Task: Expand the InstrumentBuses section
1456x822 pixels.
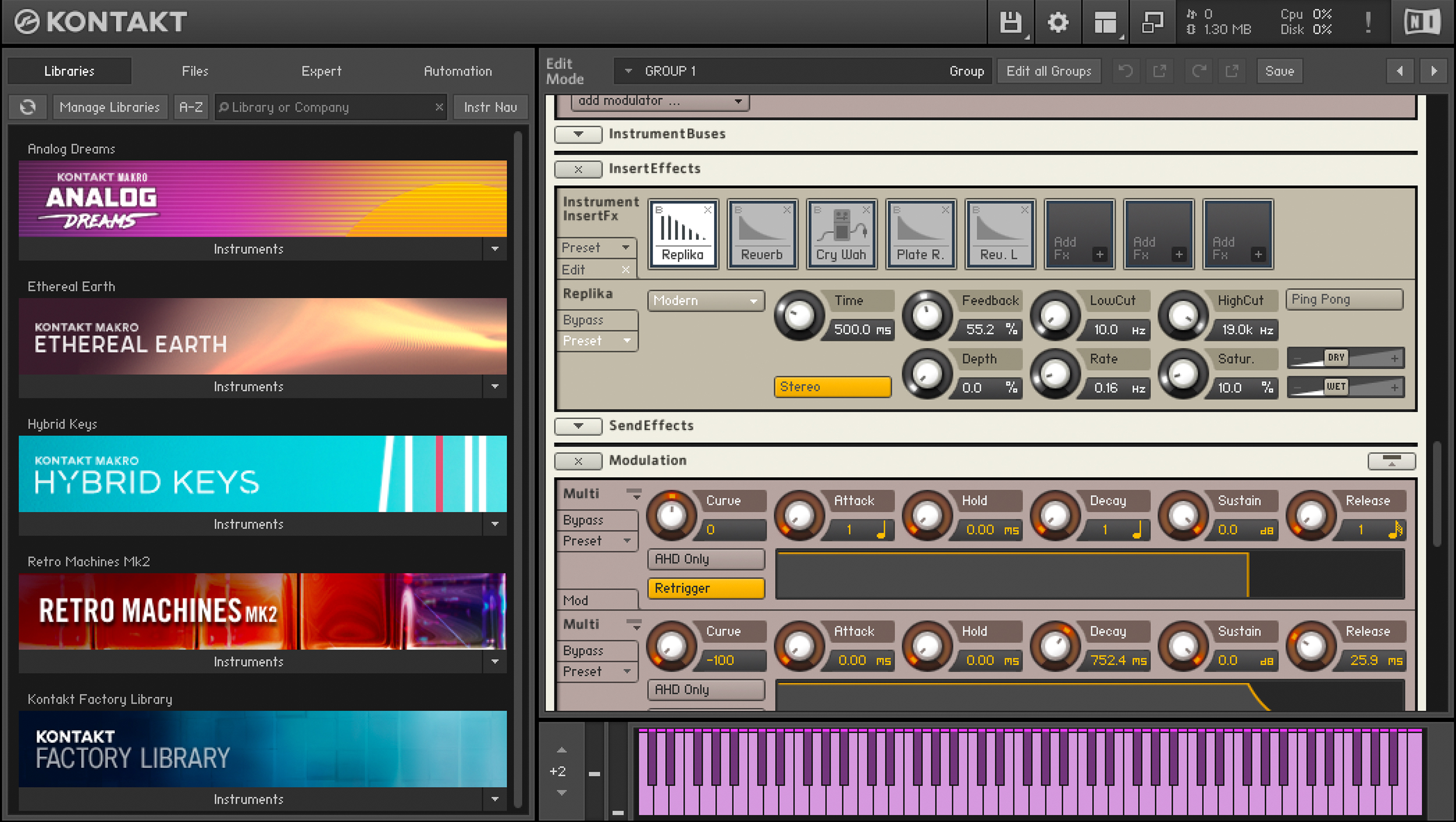Action: 577,134
